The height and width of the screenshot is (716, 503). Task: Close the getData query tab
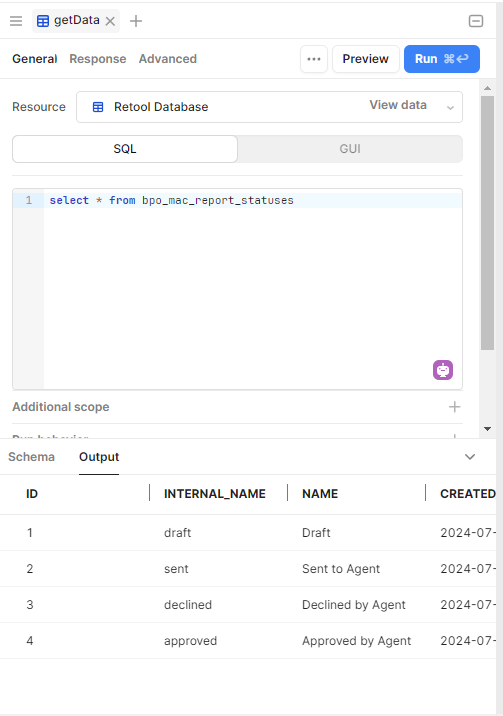coord(110,21)
